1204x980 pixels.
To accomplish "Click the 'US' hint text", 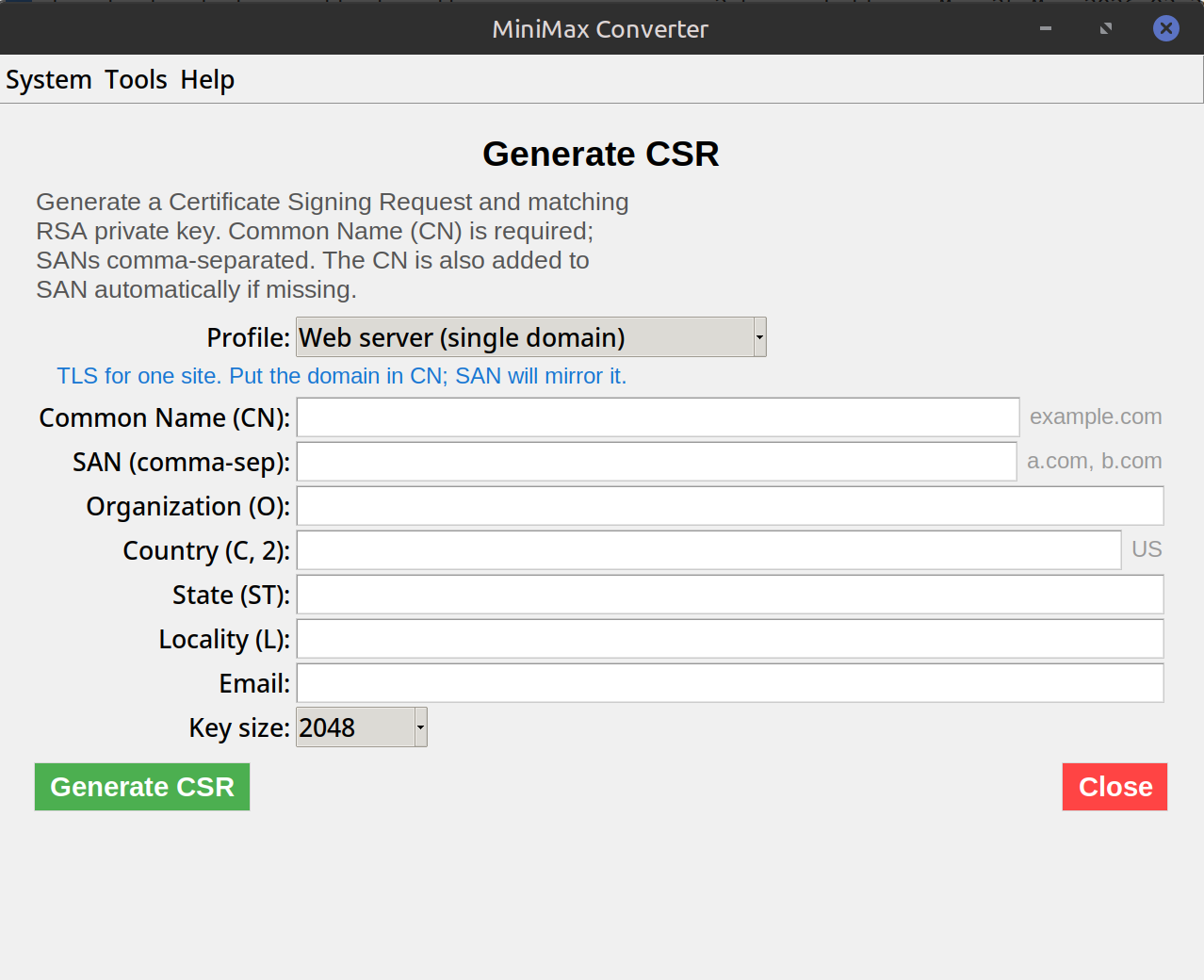I will click(x=1147, y=549).
